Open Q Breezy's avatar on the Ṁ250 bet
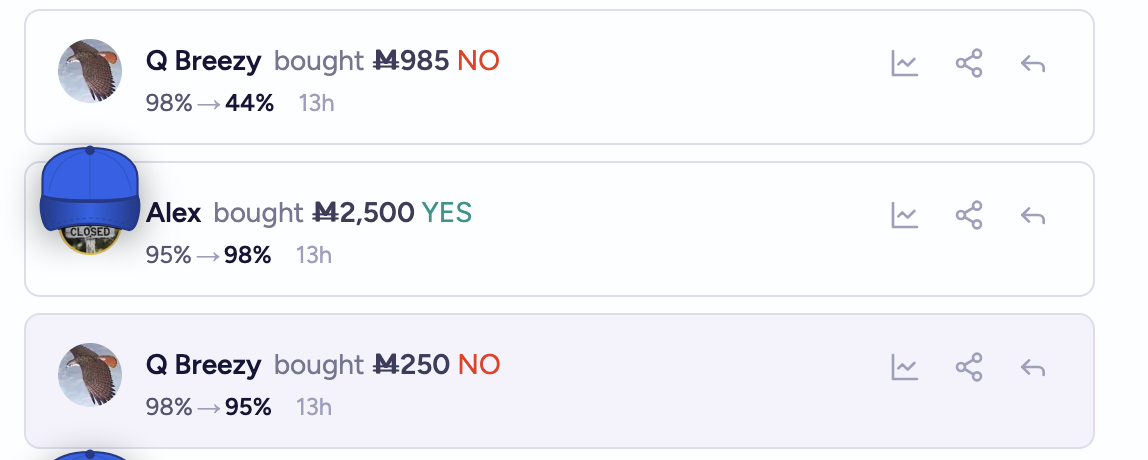This screenshot has height=460, width=1148. pyautogui.click(x=90, y=375)
